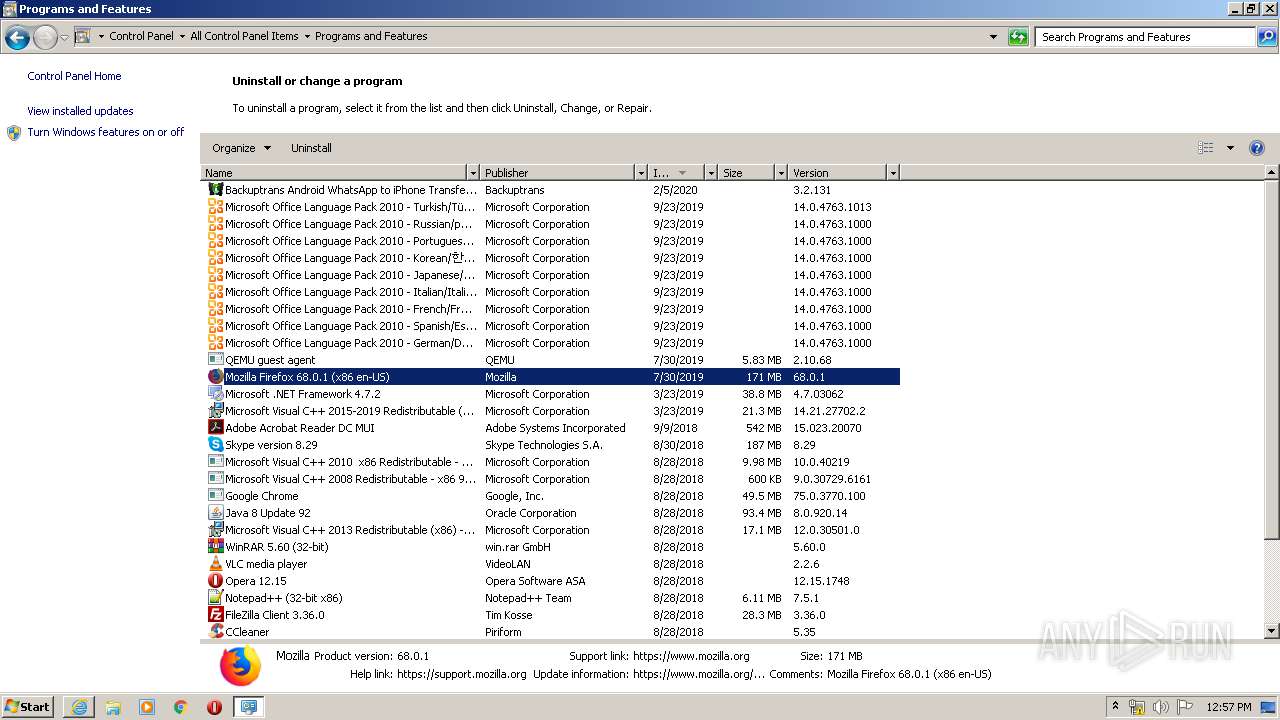Screen dimensions: 1280x720
Task: Click the Uninstall toolbar button
Action: [311, 148]
